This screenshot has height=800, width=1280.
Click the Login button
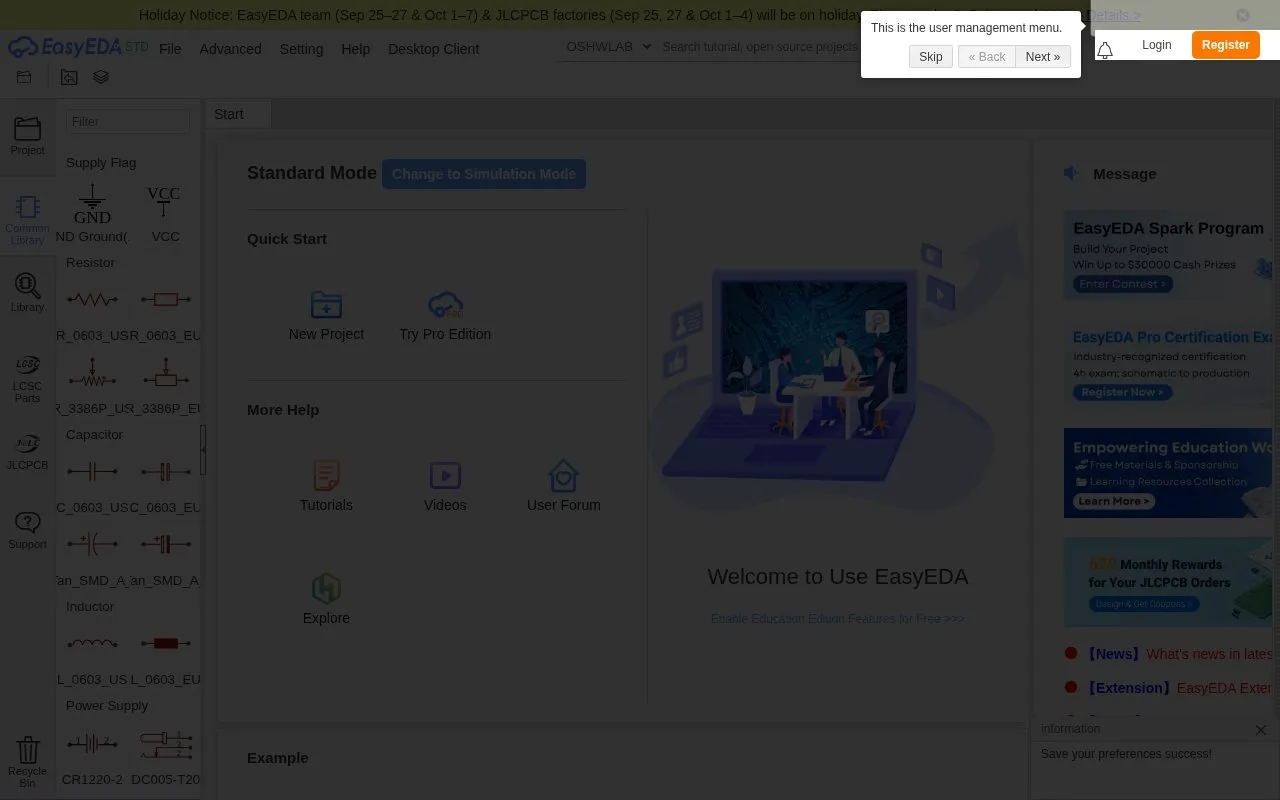pyautogui.click(x=1156, y=45)
